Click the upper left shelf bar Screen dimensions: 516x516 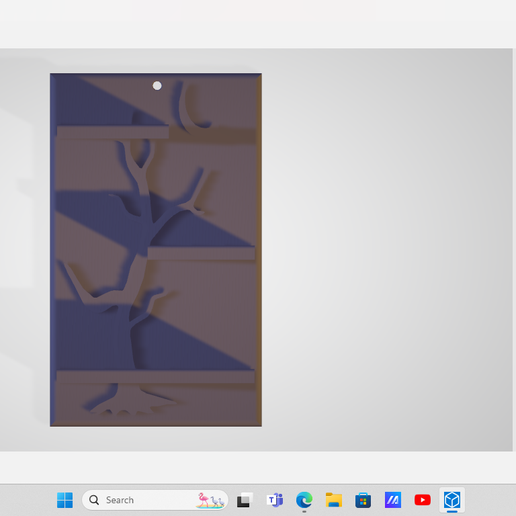[x=113, y=132]
